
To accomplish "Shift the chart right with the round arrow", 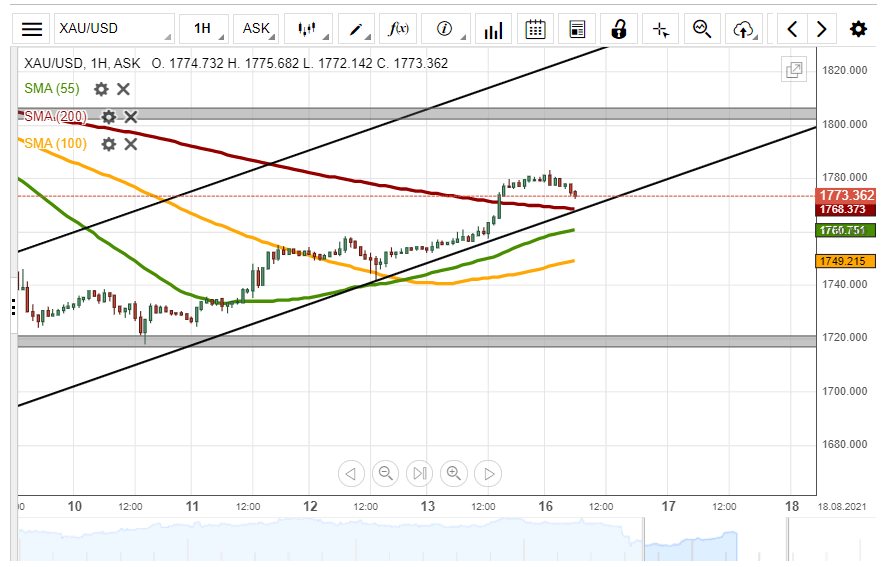I will pyautogui.click(x=488, y=474).
